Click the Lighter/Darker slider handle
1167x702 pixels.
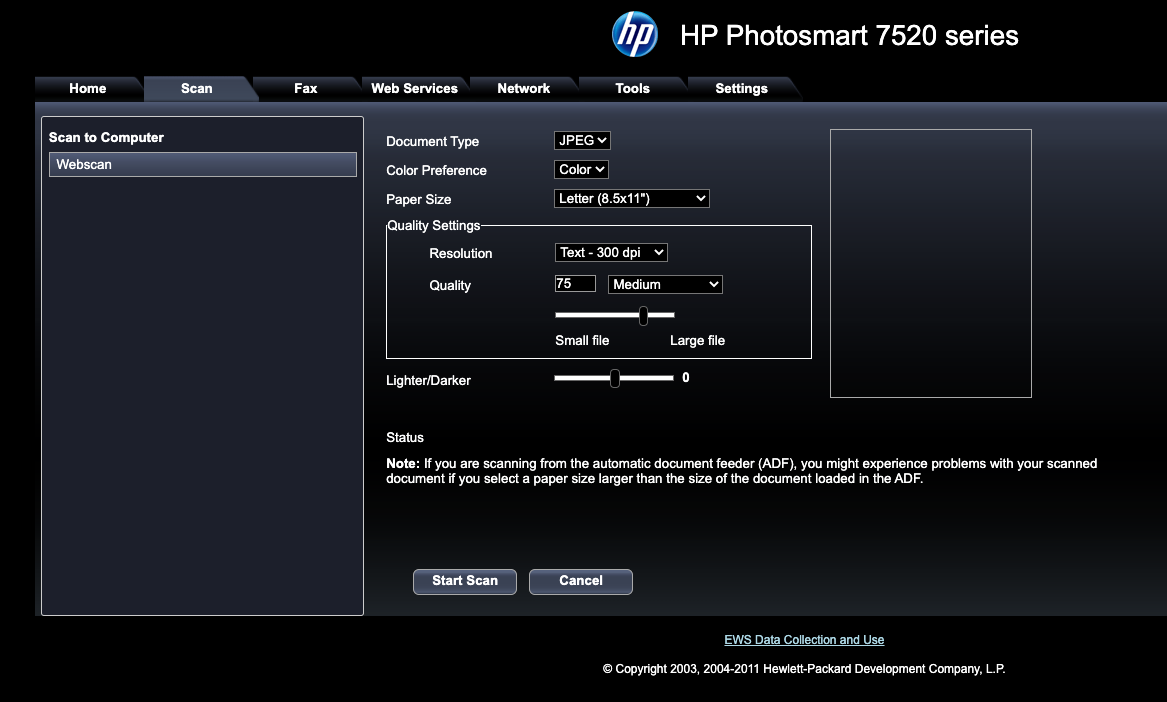[615, 378]
